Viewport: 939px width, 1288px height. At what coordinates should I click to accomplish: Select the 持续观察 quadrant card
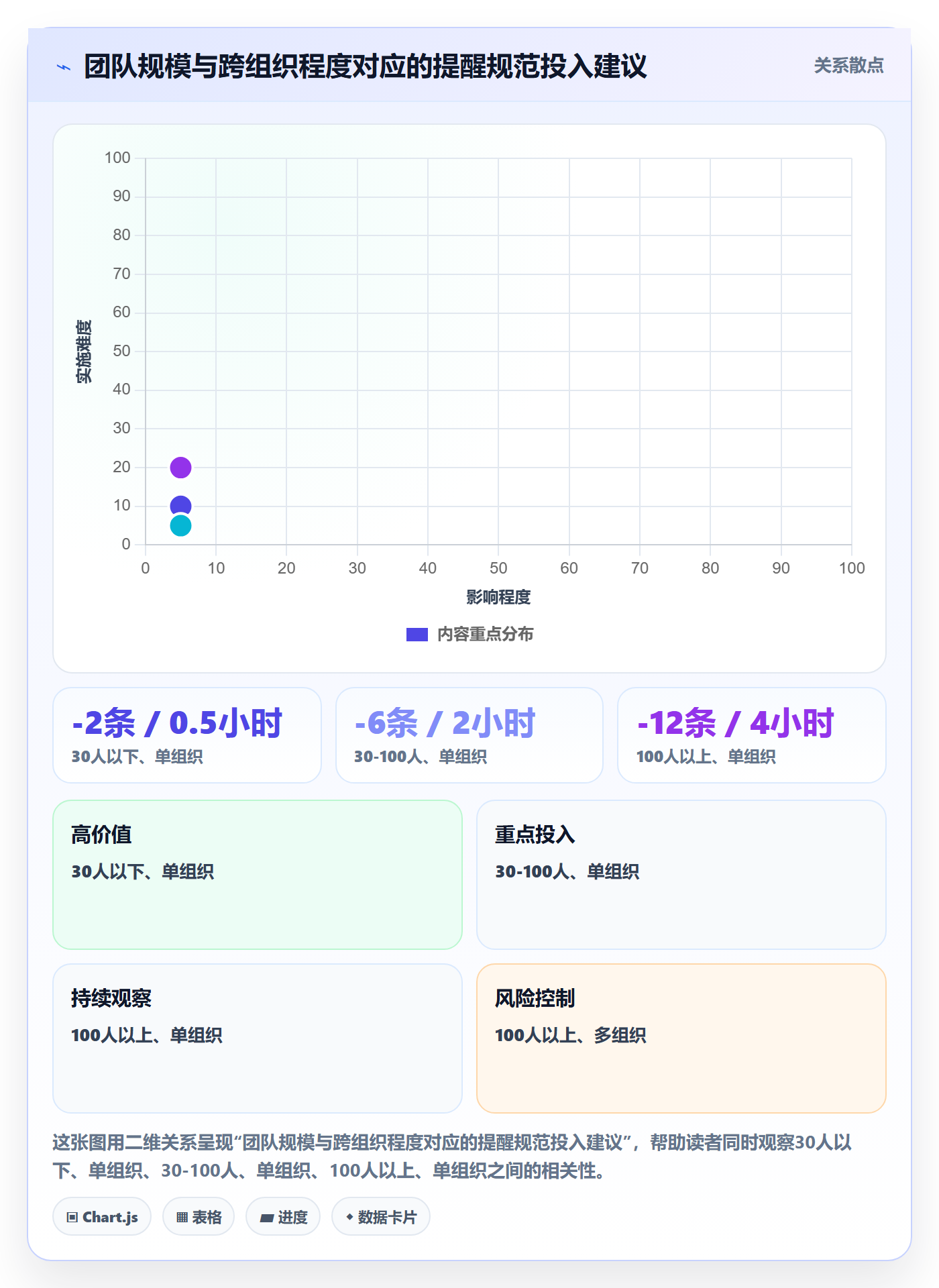click(x=258, y=1038)
